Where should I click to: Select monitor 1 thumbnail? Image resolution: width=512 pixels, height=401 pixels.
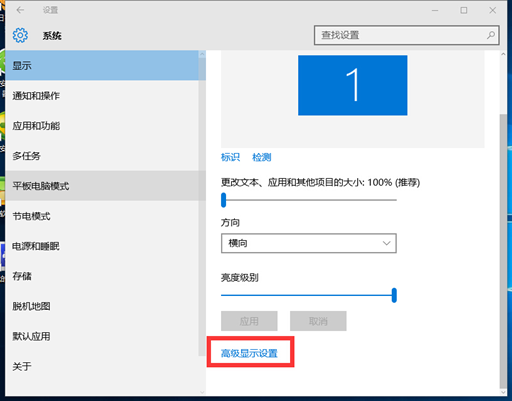[352, 85]
